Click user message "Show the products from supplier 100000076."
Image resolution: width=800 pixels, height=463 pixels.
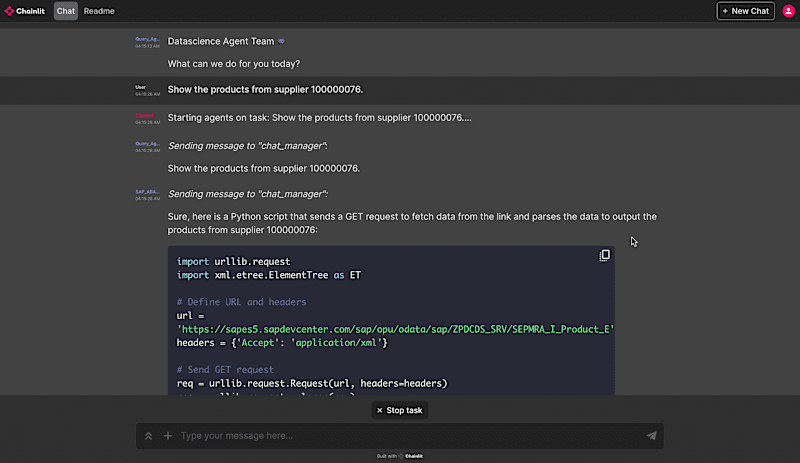click(265, 89)
